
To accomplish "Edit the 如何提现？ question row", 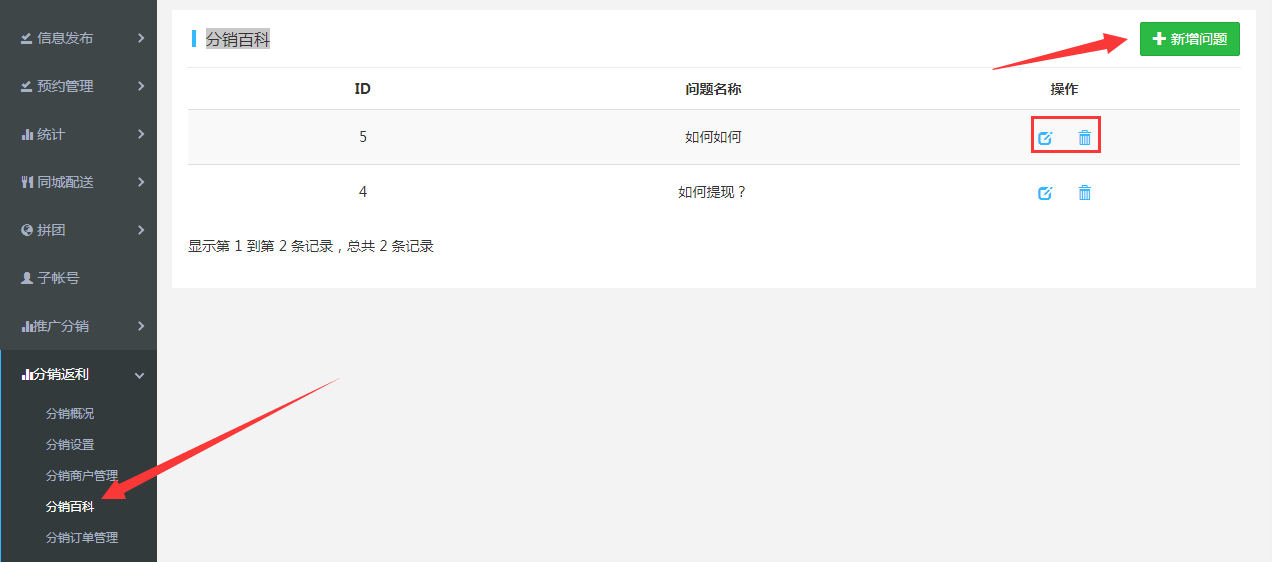I will [x=1045, y=193].
